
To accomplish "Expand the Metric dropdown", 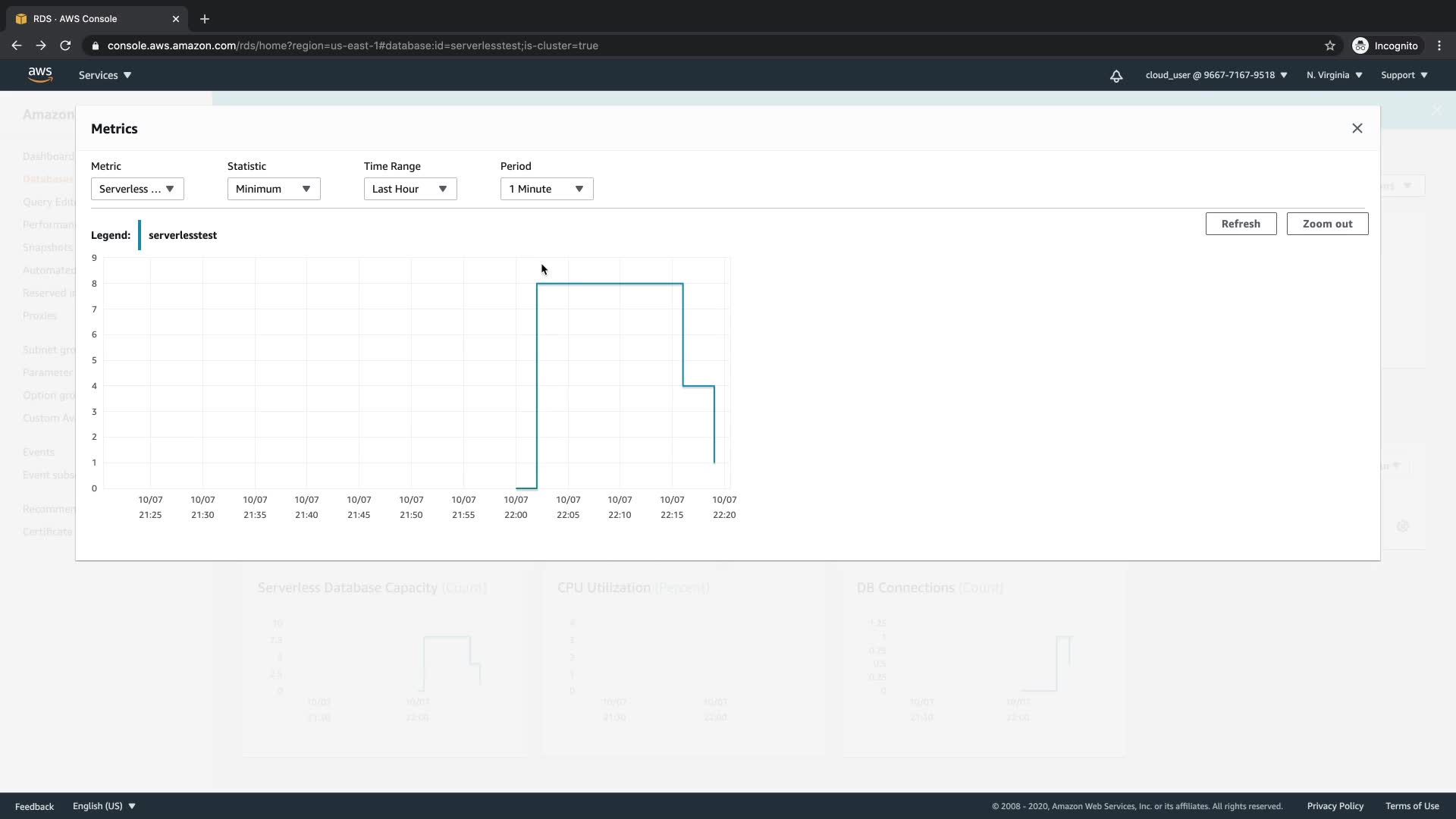I will [x=137, y=189].
